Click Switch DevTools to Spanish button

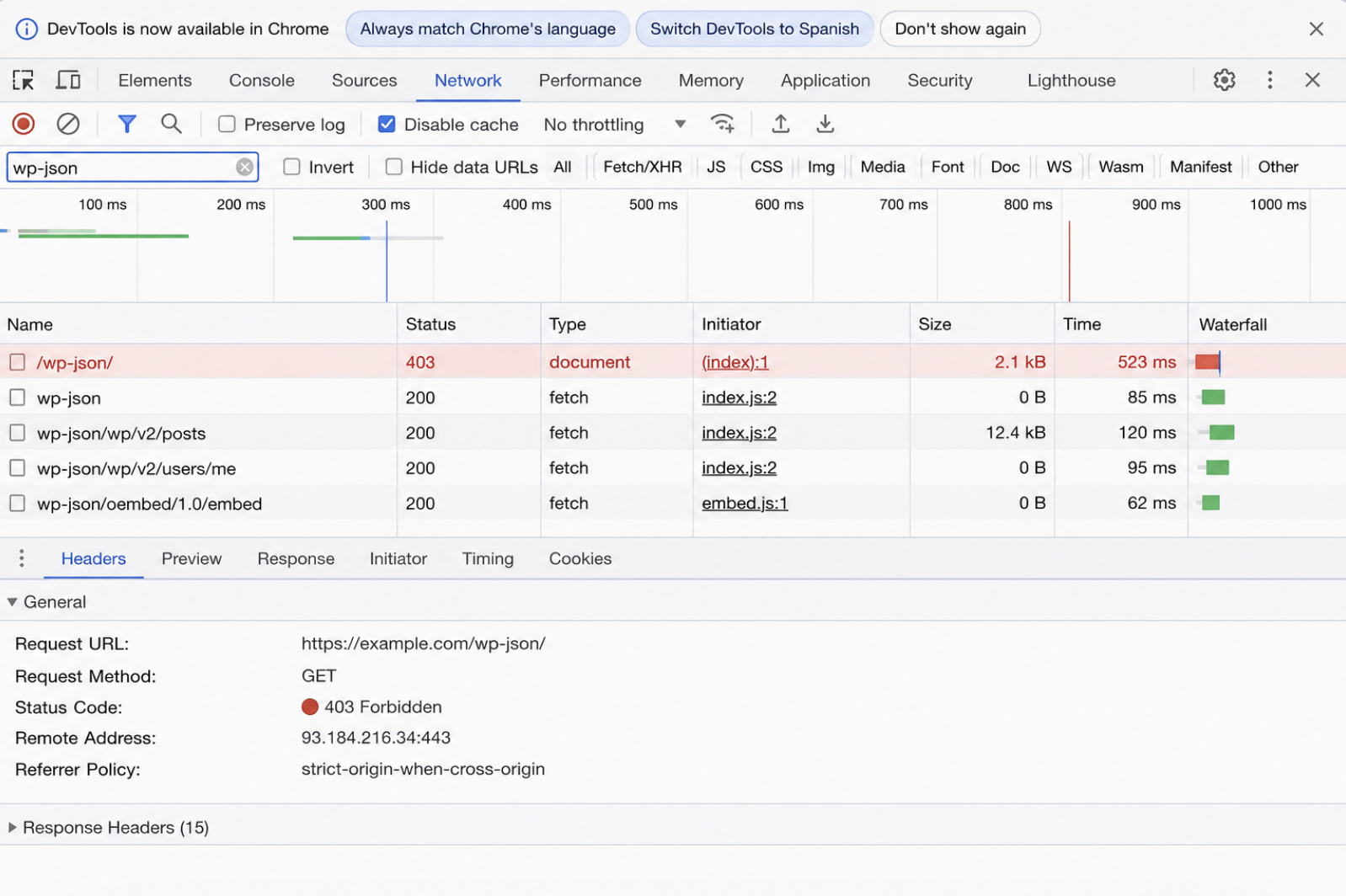coord(755,29)
